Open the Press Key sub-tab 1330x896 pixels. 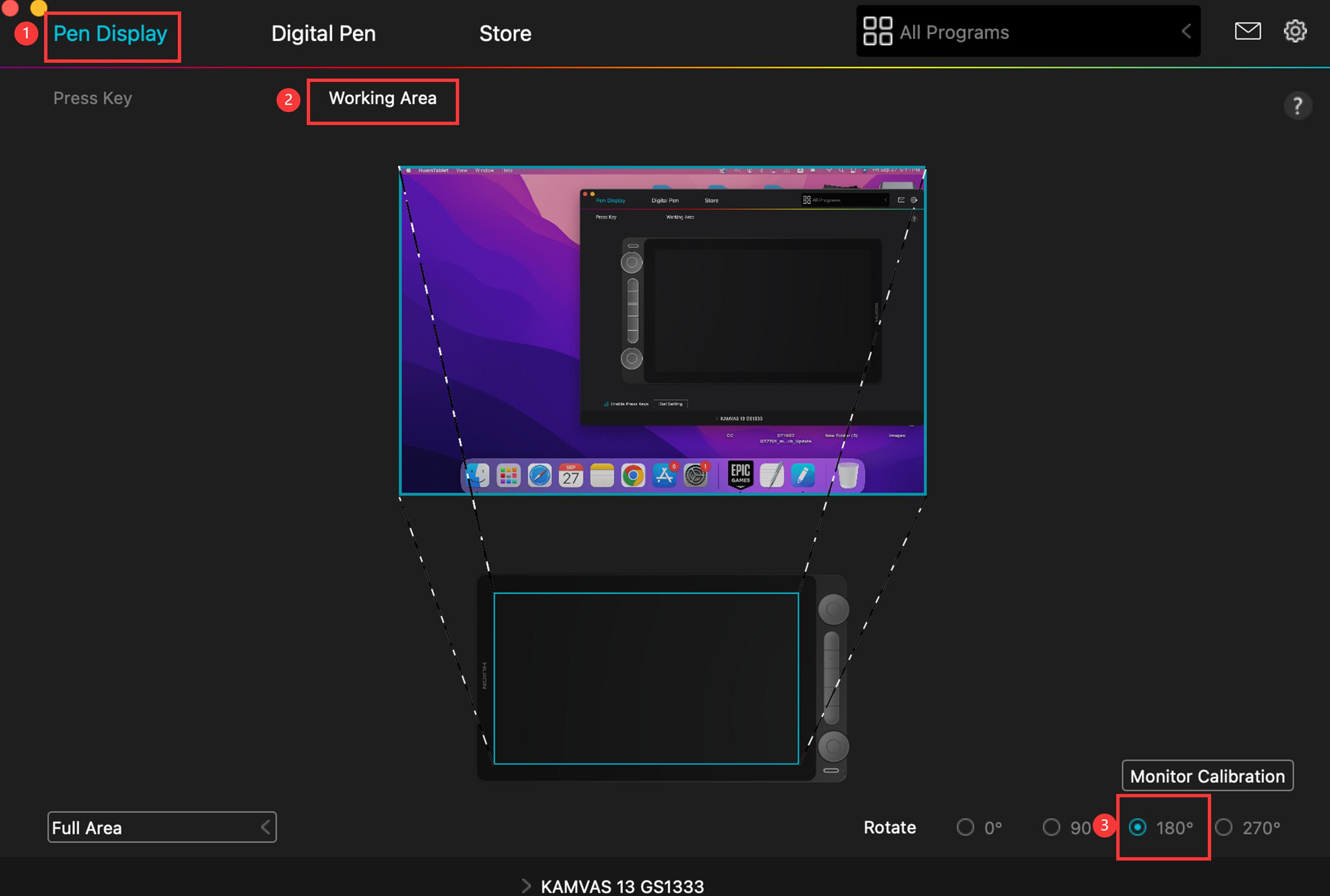(93, 98)
